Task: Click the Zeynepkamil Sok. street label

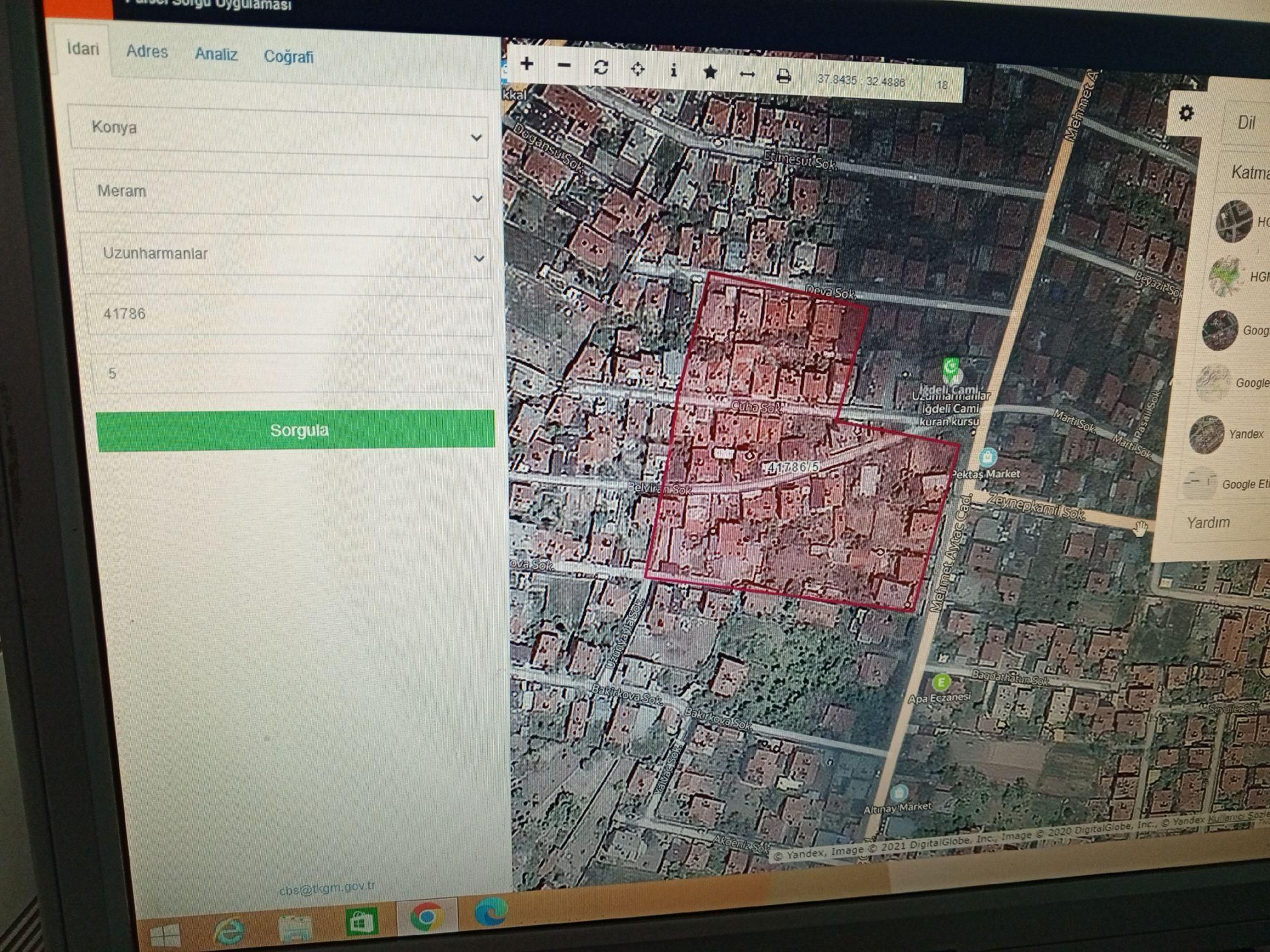Action: (x=1035, y=507)
